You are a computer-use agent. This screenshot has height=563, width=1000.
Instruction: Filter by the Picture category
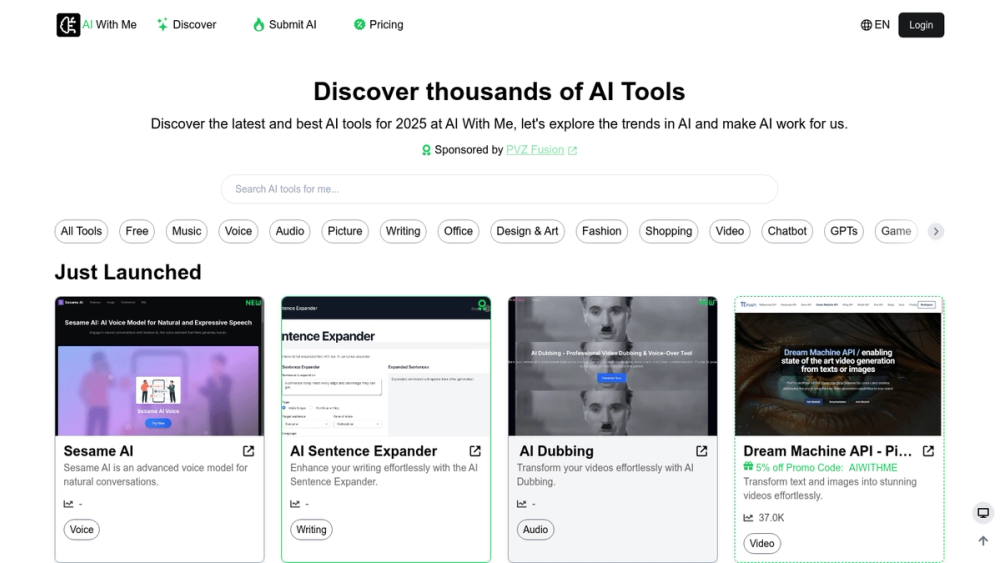[344, 231]
